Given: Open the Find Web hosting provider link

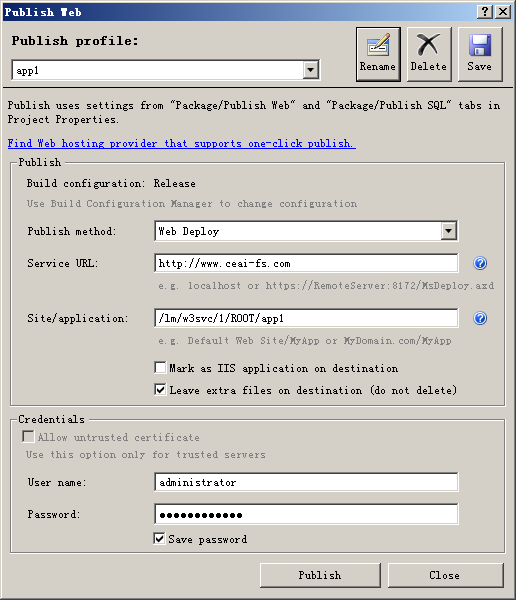Looking at the screenshot, I should click(x=181, y=143).
